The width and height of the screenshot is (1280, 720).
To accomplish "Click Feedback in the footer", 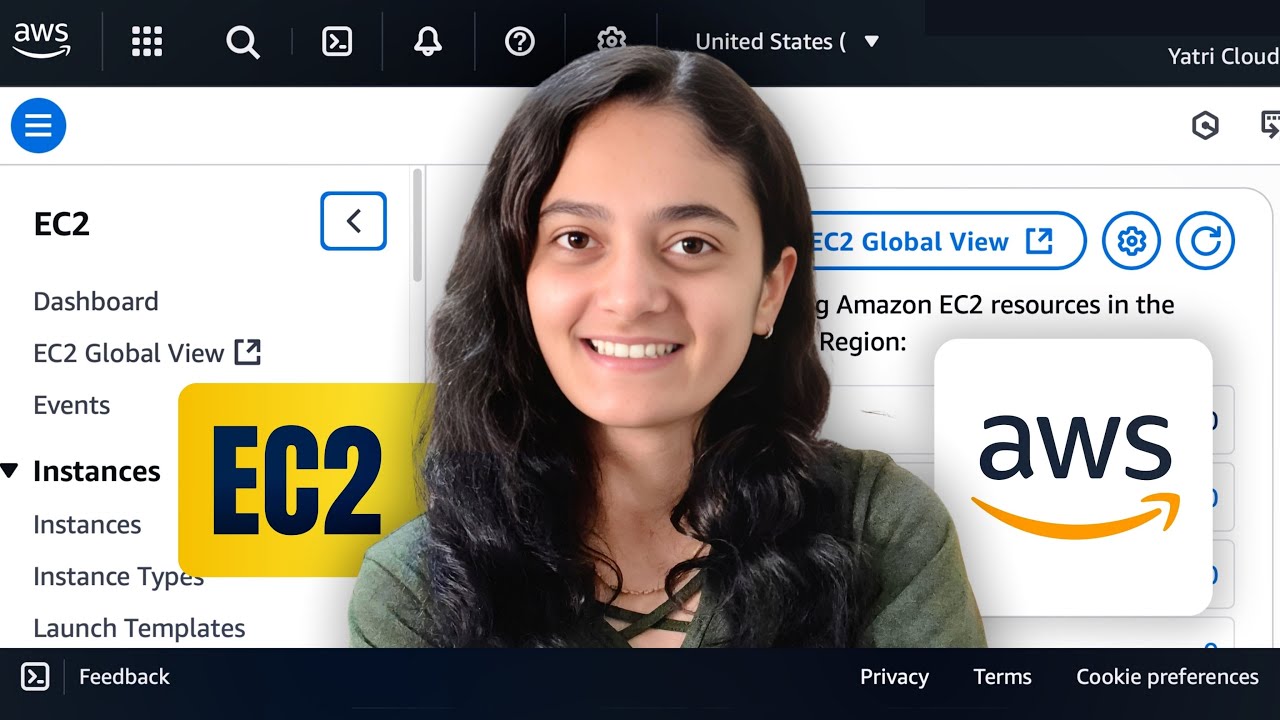I will (x=124, y=677).
